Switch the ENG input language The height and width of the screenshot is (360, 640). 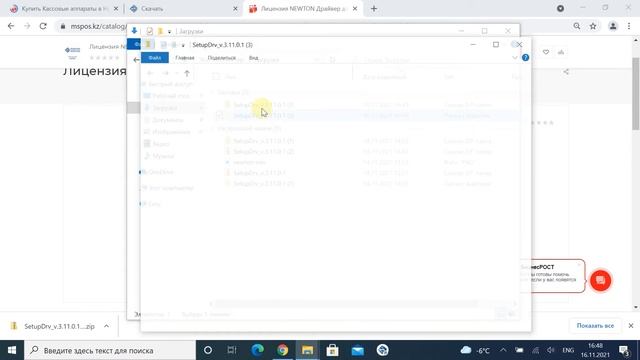[x=568, y=350]
